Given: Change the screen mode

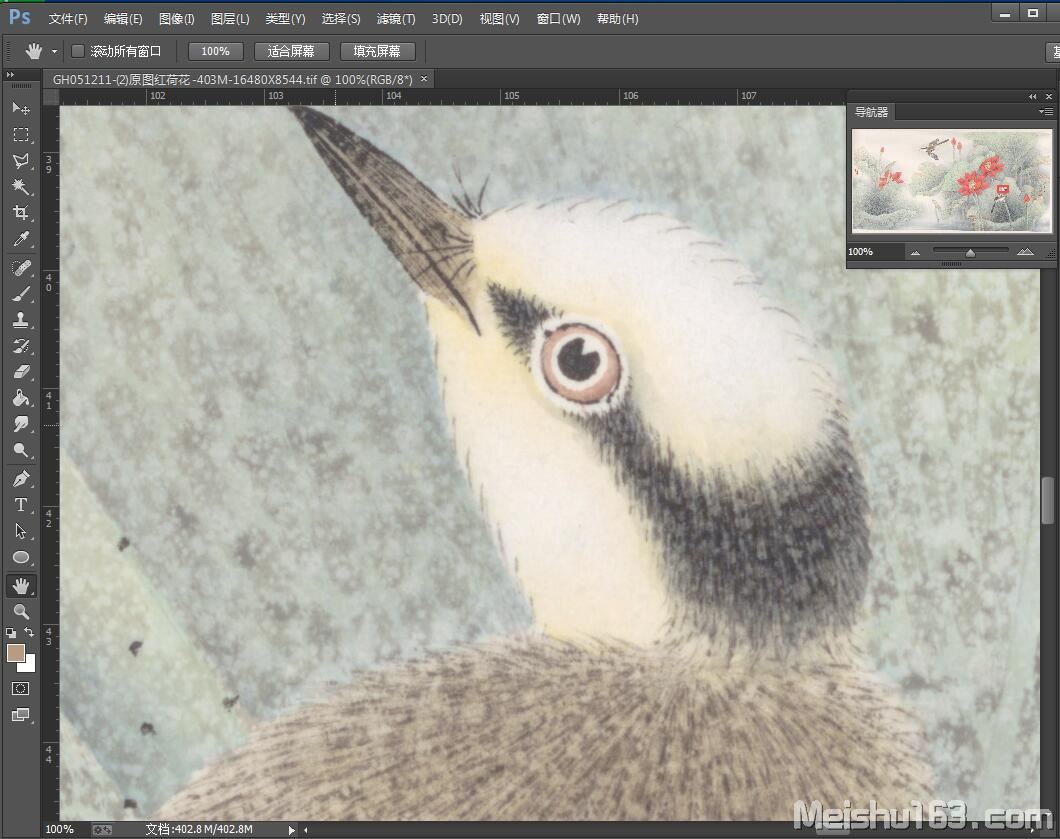Looking at the screenshot, I should [21, 715].
